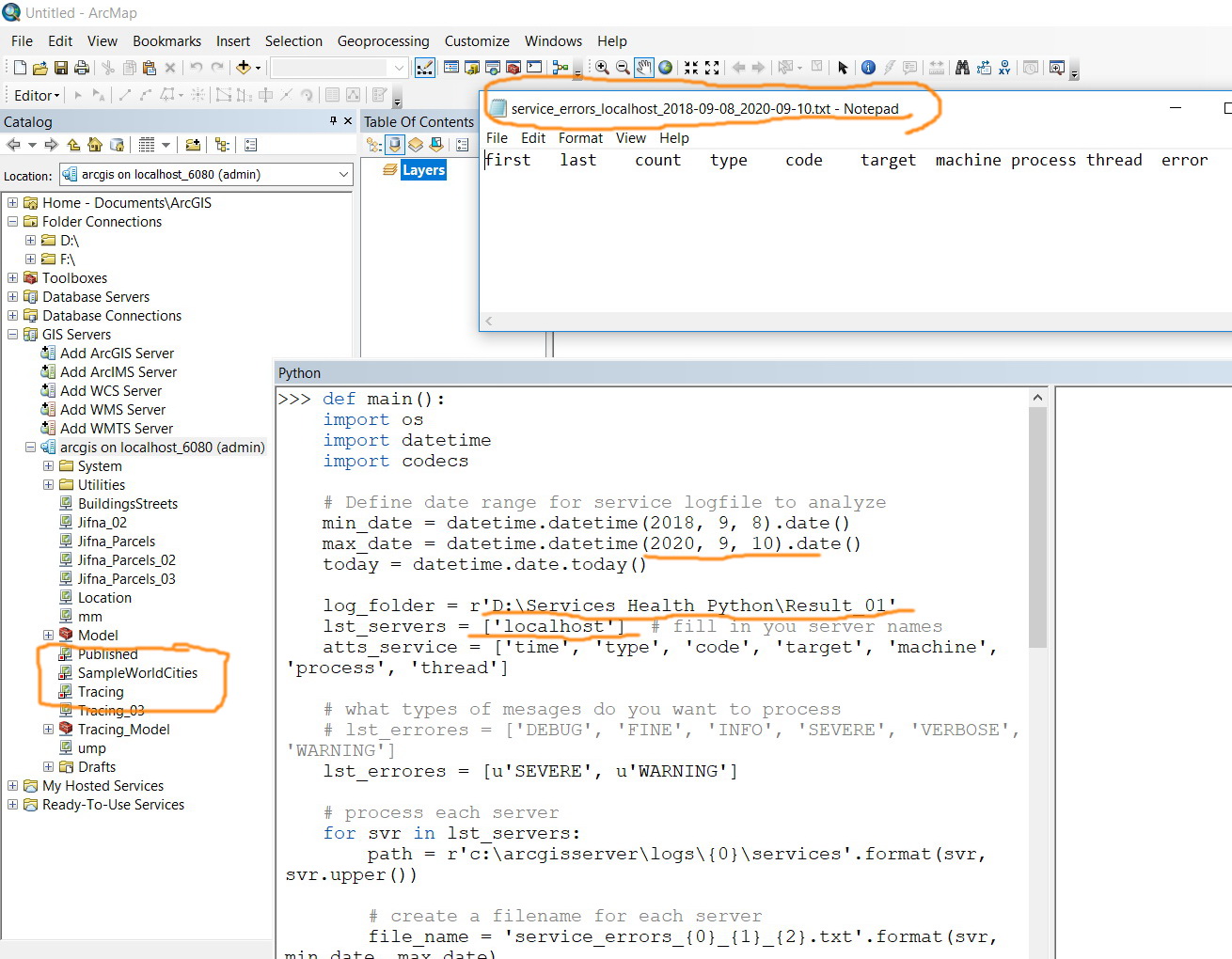The image size is (1232, 959).
Task: Open Notepad's Format menu
Action: tap(580, 138)
